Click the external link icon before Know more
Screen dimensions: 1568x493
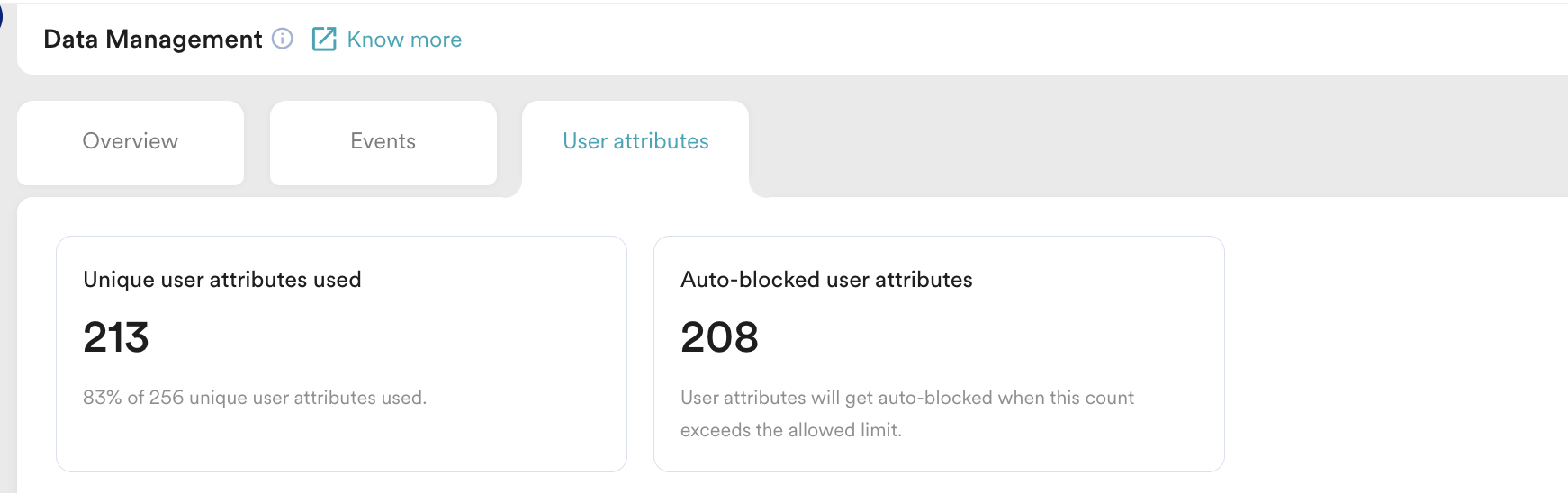[324, 39]
